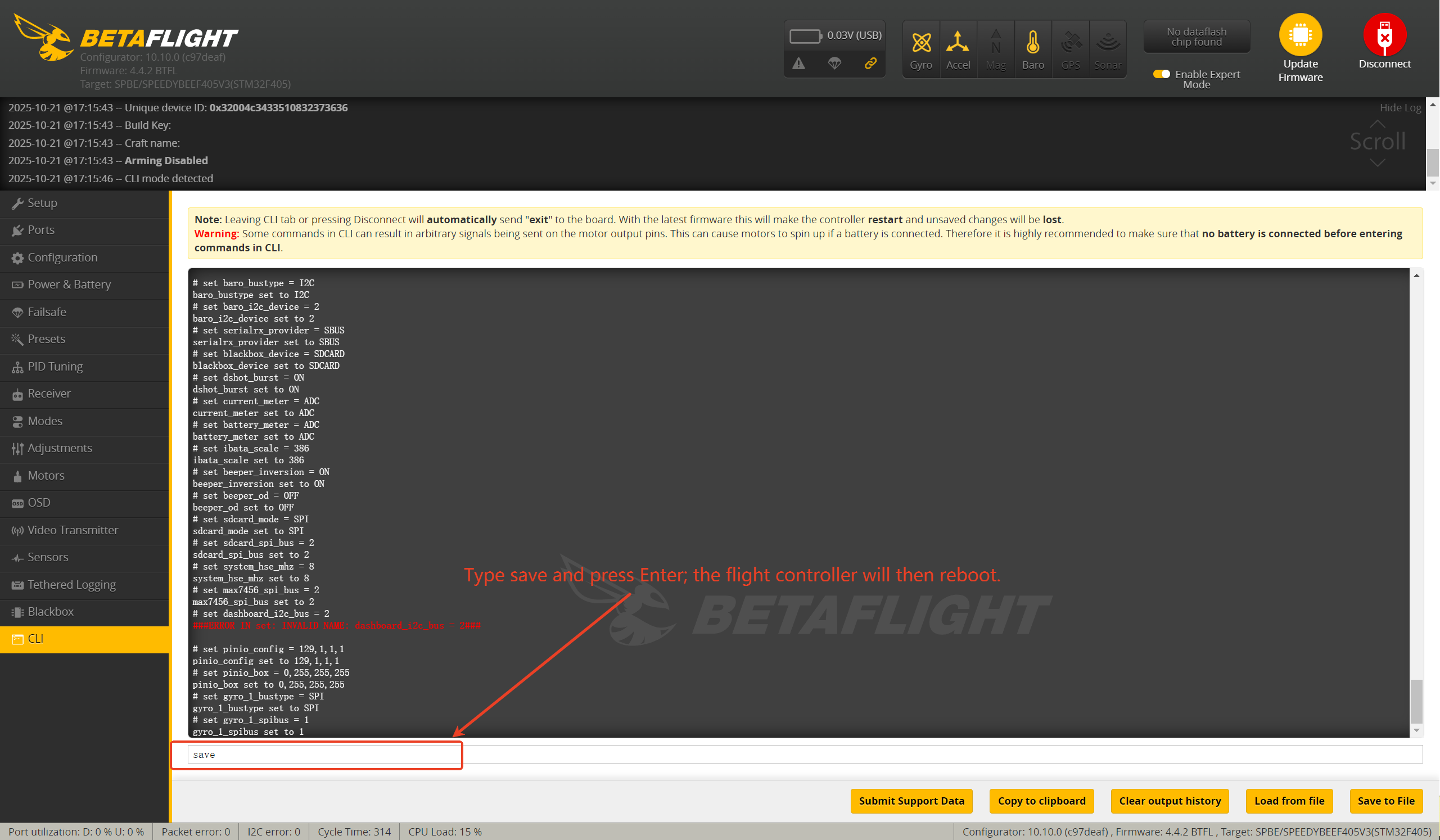Switch to the Motors tab
Screen dimensions: 1440x840
(46, 476)
